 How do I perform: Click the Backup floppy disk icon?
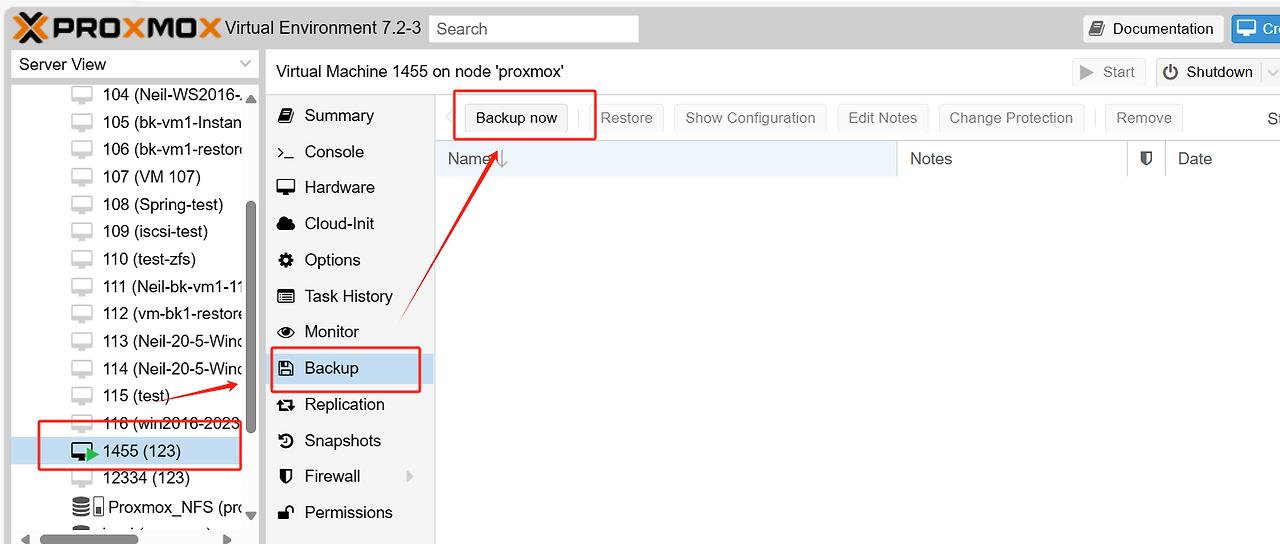(x=286, y=368)
